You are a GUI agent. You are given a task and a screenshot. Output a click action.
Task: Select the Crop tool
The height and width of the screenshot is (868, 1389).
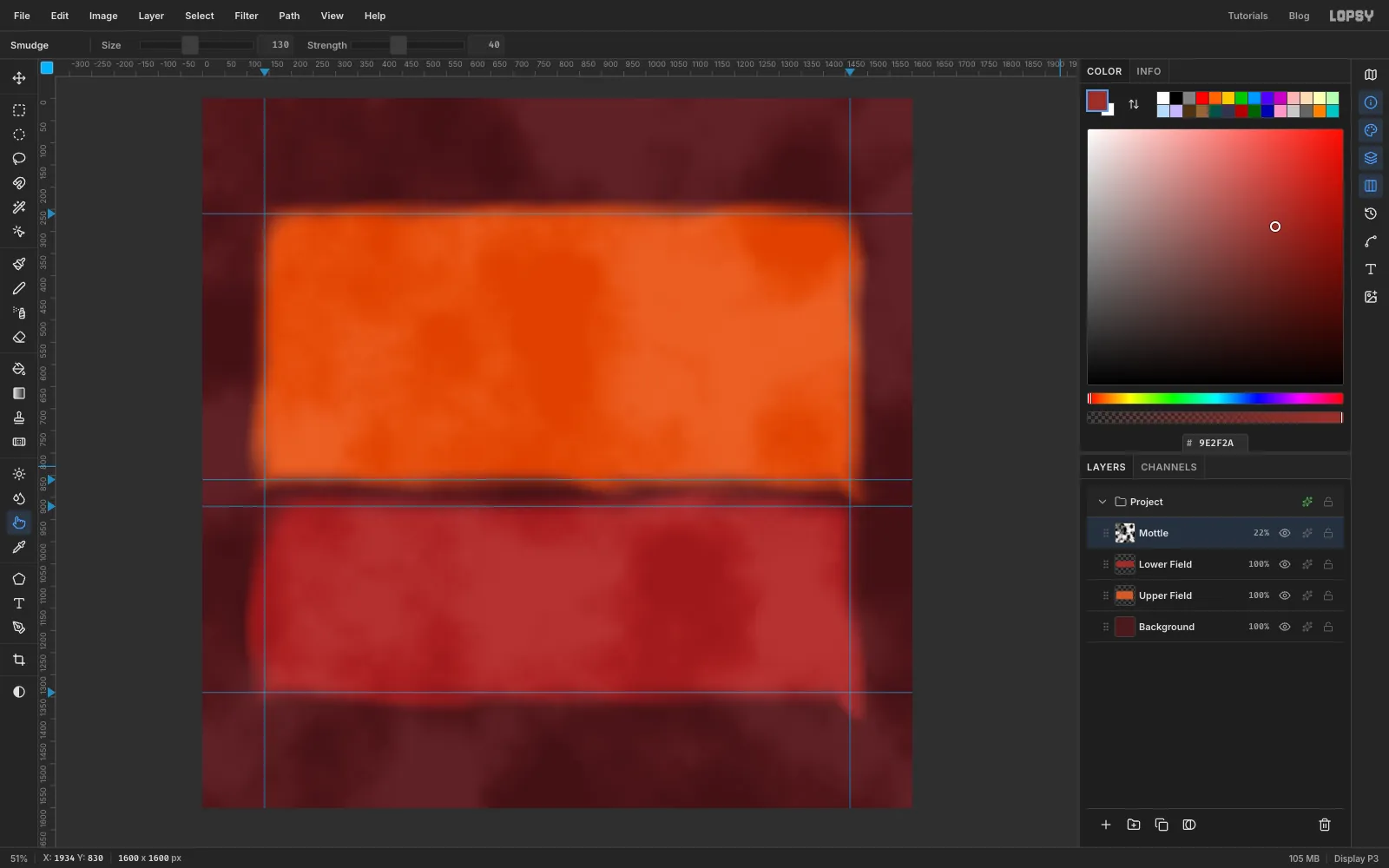(x=19, y=660)
